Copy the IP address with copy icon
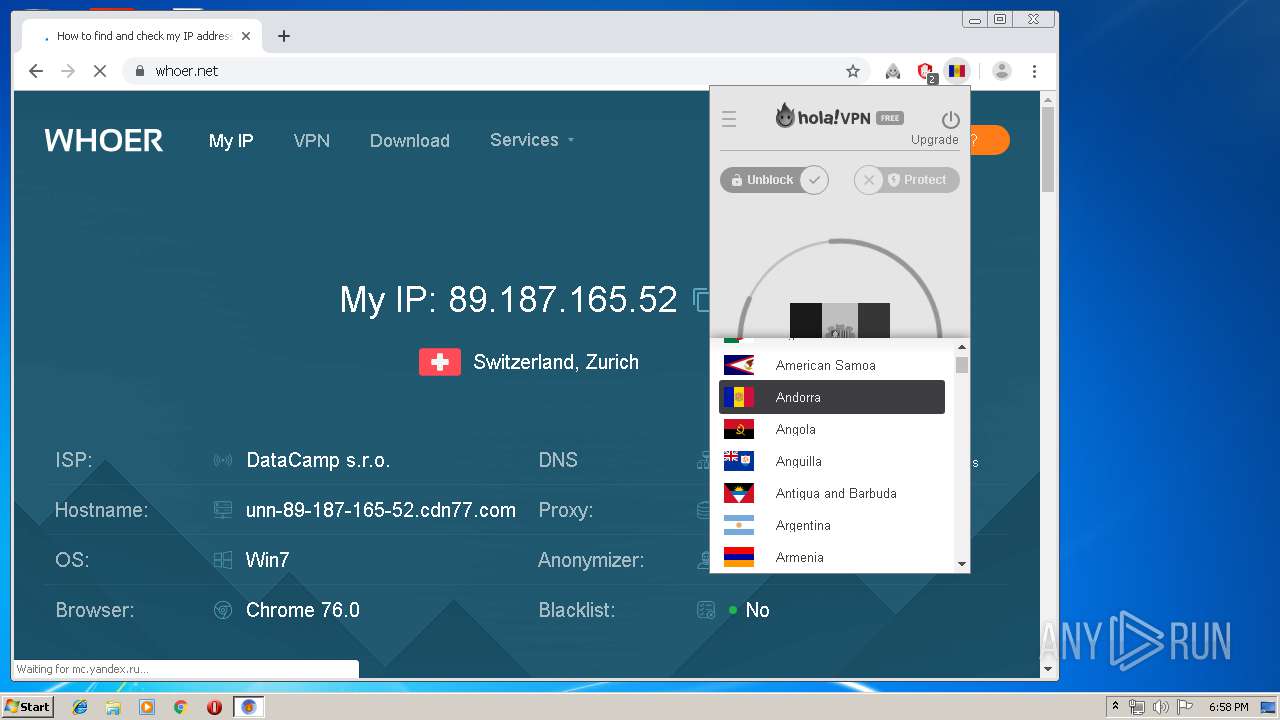This screenshot has height=720, width=1280. [702, 300]
